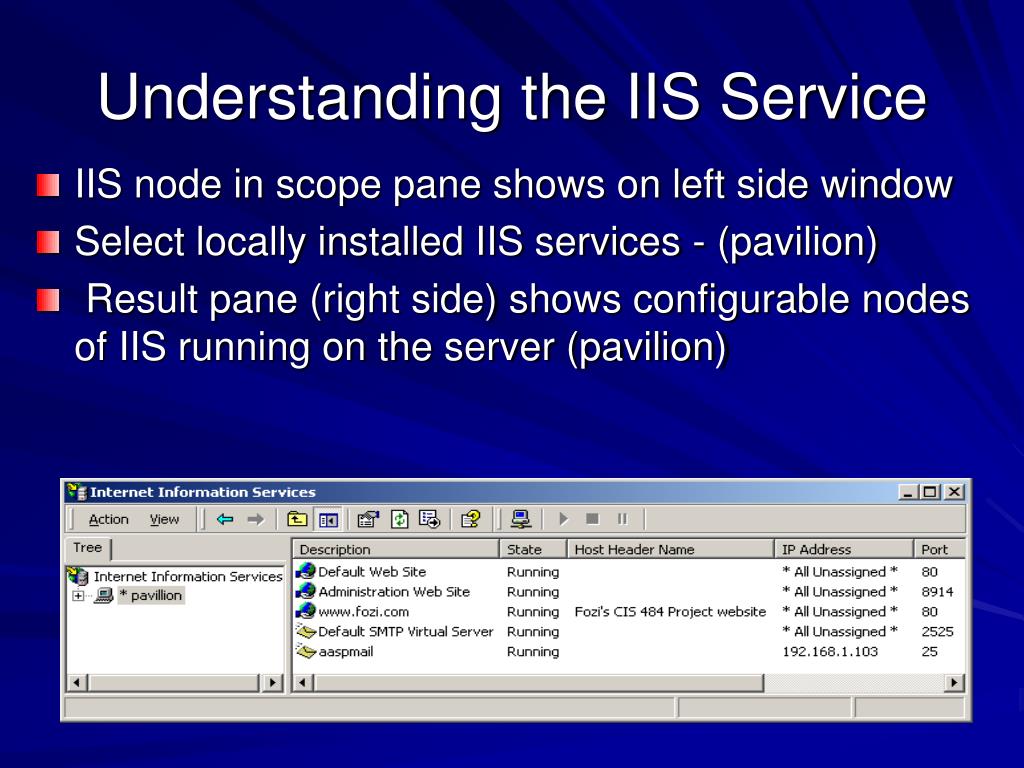Click the pavillion computer icon in tree
The width and height of the screenshot is (1024, 768).
click(103, 595)
